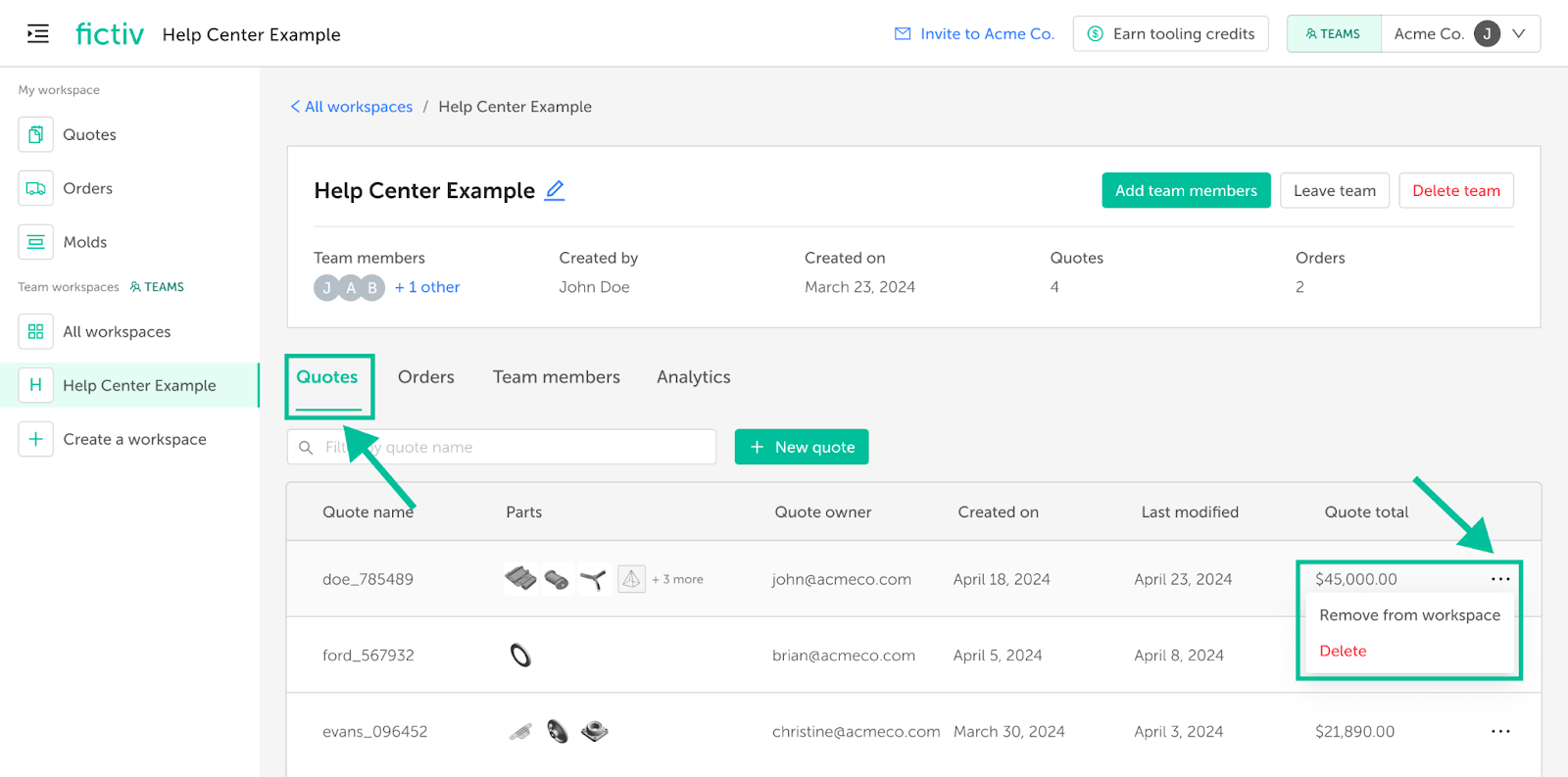Click the Molds icon in sidebar
Image resolution: width=1568 pixels, height=777 pixels.
(36, 242)
